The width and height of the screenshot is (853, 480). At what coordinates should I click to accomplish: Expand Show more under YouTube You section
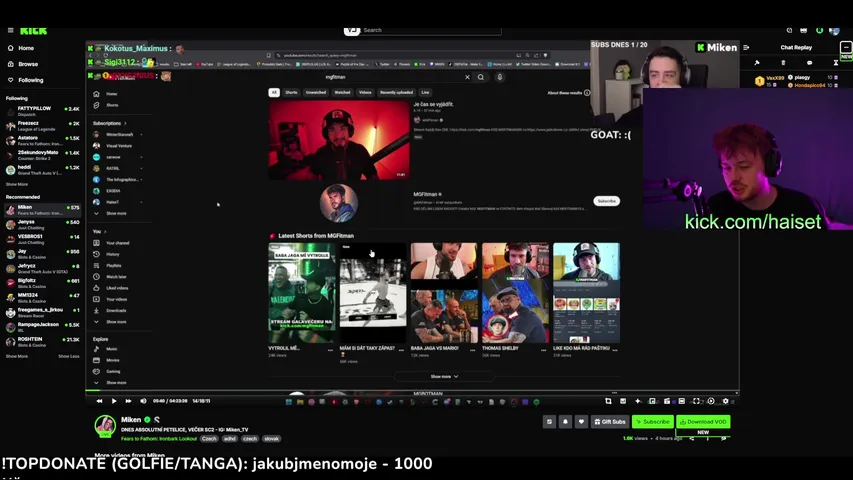[111, 322]
